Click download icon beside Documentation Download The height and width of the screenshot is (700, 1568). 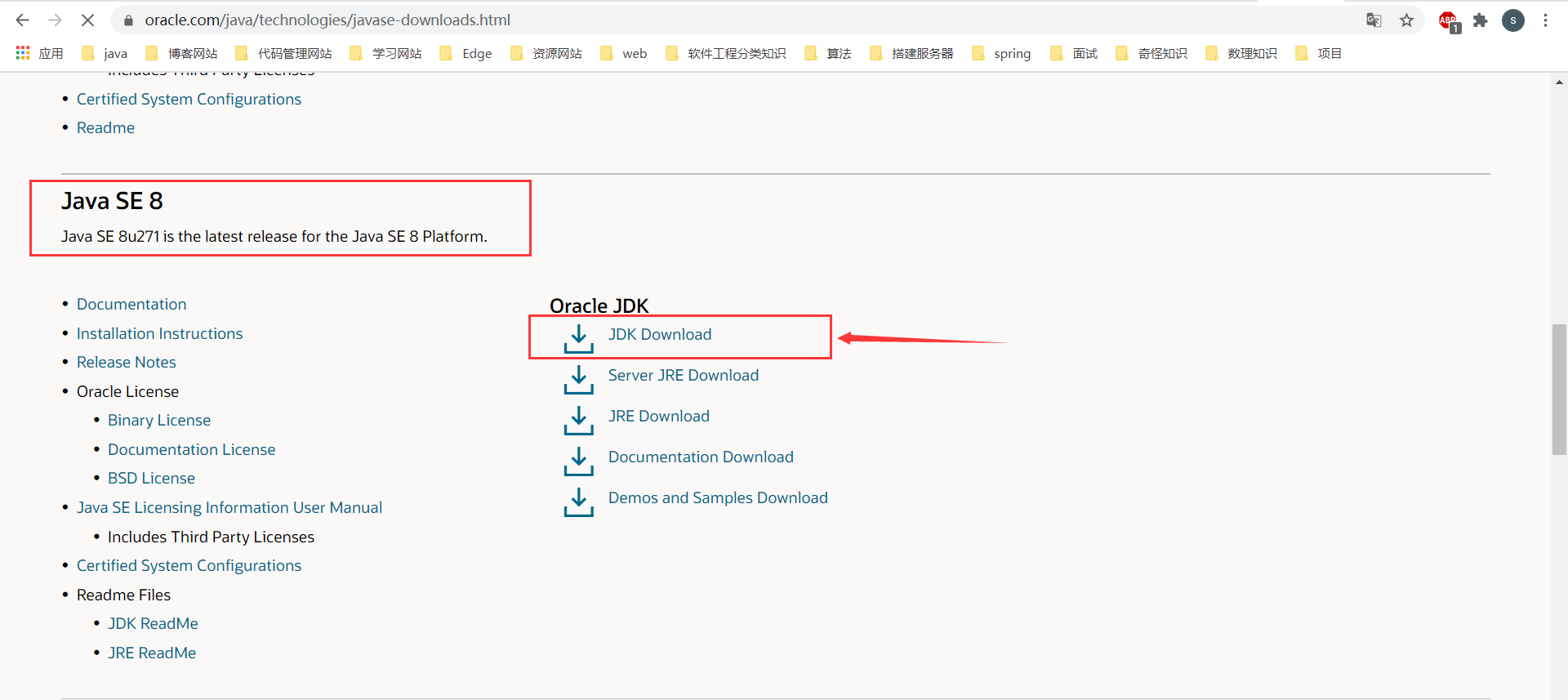(x=578, y=461)
